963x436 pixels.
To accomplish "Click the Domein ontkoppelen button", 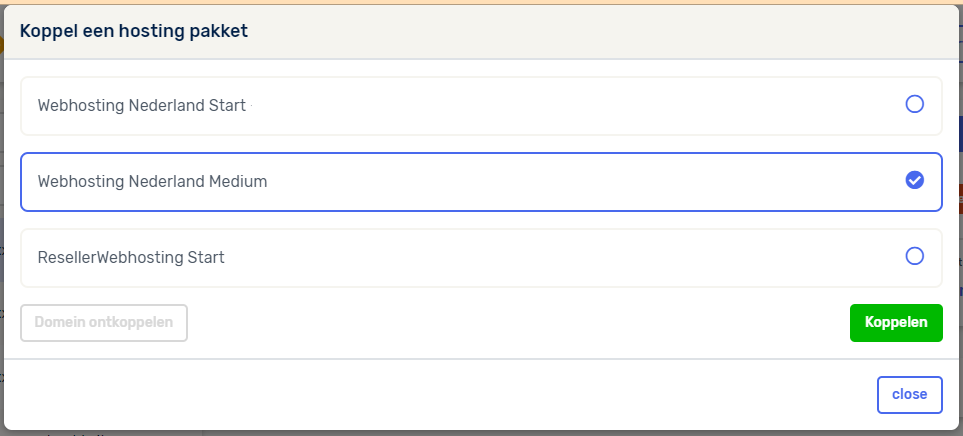I will (104, 322).
